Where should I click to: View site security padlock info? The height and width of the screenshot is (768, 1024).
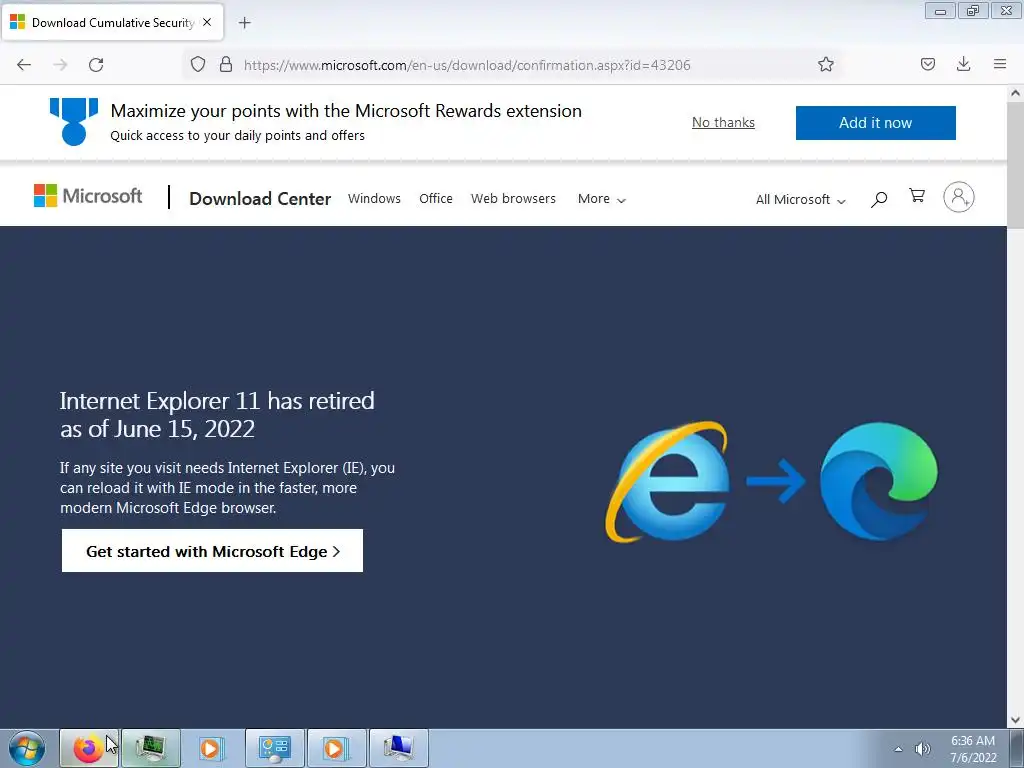pos(226,64)
